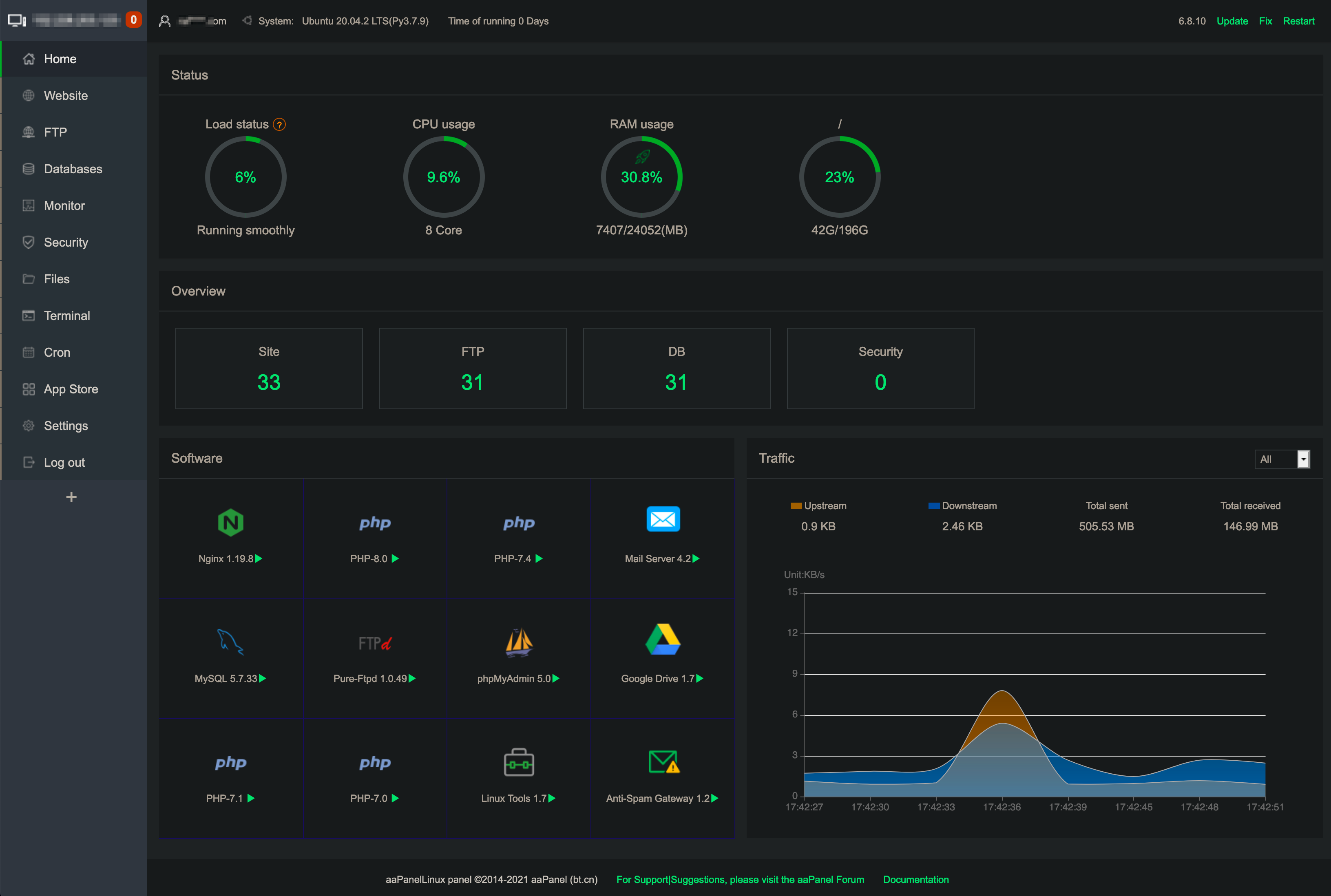The height and width of the screenshot is (896, 1331).
Task: Open the App Store menu item
Action: [x=71, y=389]
